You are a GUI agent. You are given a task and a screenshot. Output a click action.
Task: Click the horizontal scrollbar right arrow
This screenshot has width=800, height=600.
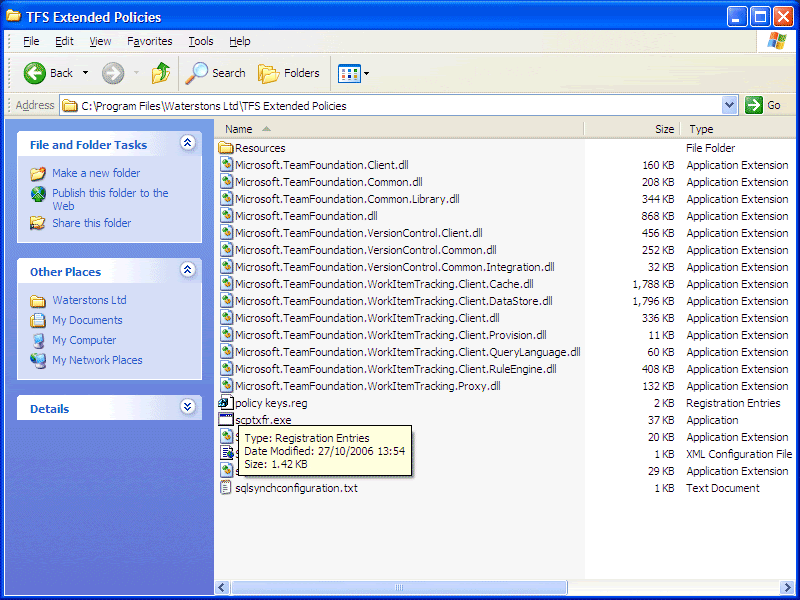787,587
